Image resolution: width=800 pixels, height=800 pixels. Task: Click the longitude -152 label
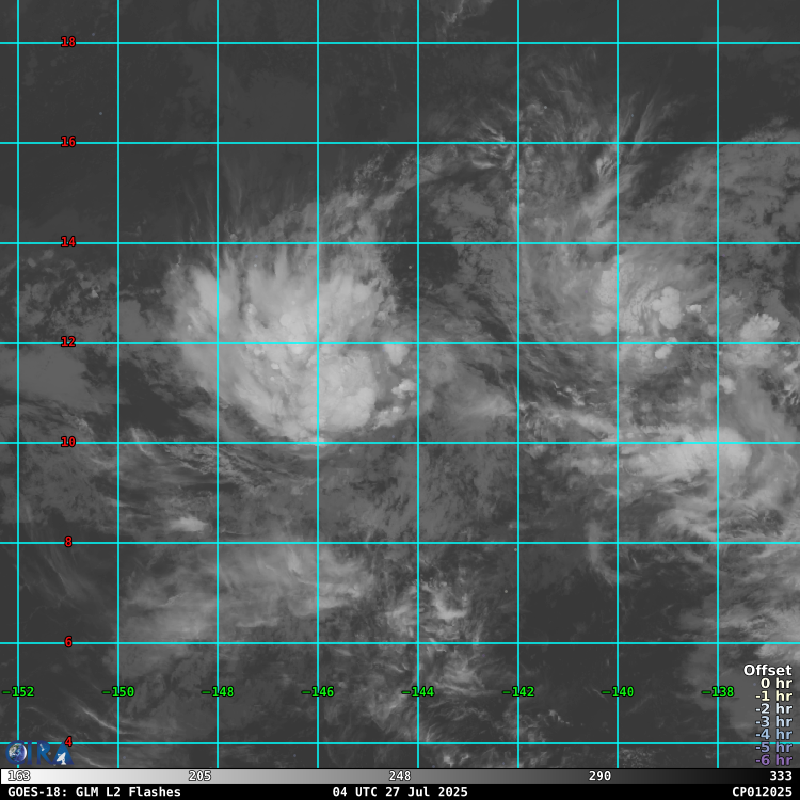click(x=18, y=692)
